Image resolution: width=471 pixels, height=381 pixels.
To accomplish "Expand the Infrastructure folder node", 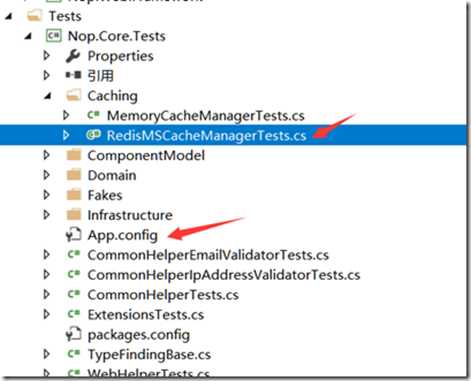I will (x=47, y=215).
